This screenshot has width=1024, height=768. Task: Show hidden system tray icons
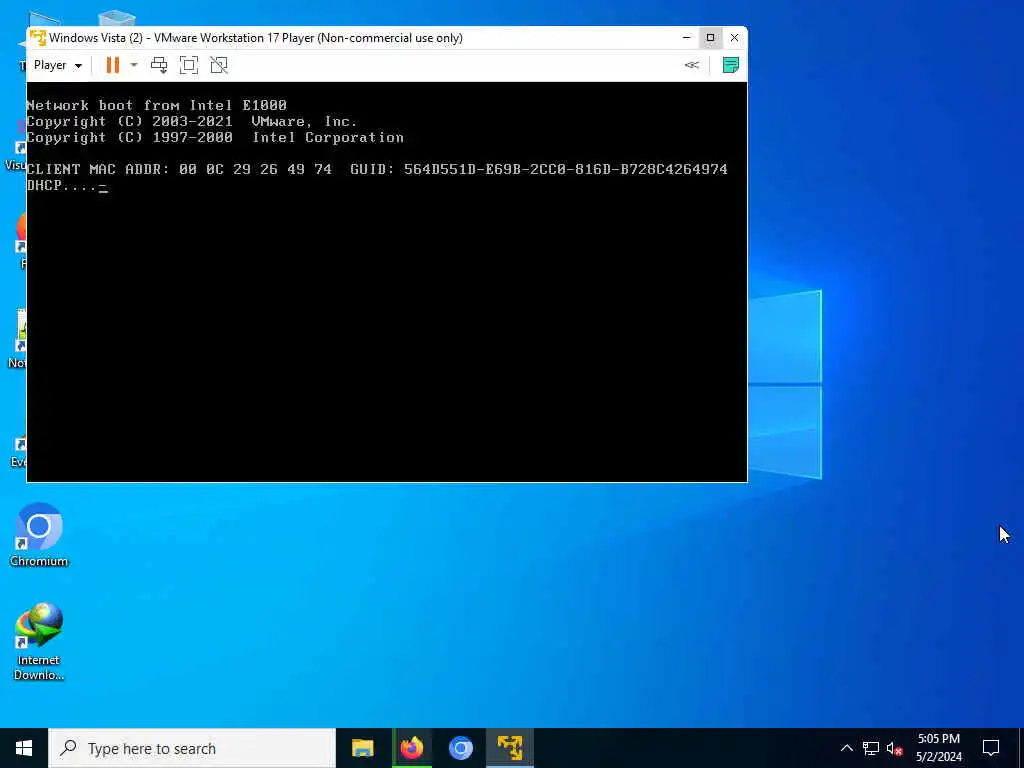[x=846, y=748]
